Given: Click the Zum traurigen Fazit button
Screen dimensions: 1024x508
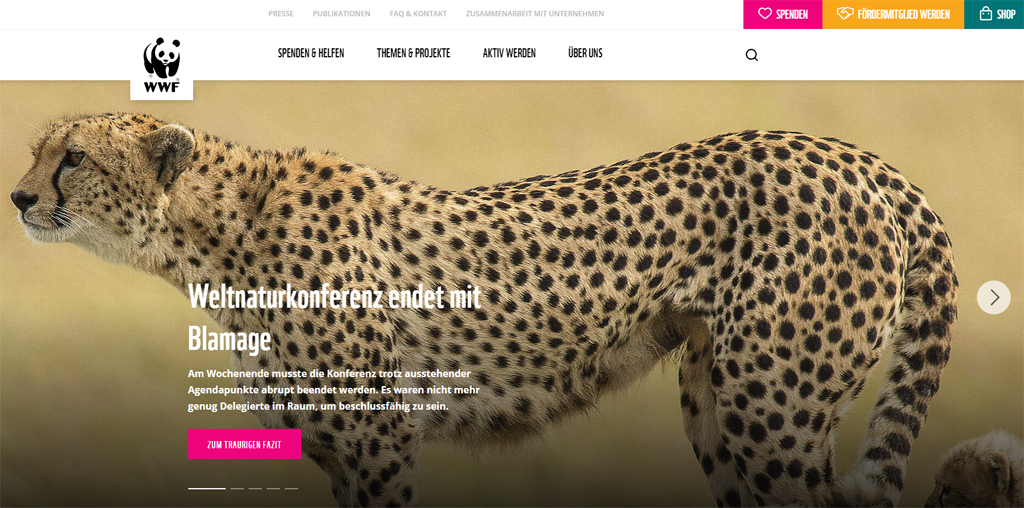Looking at the screenshot, I should tap(244, 444).
